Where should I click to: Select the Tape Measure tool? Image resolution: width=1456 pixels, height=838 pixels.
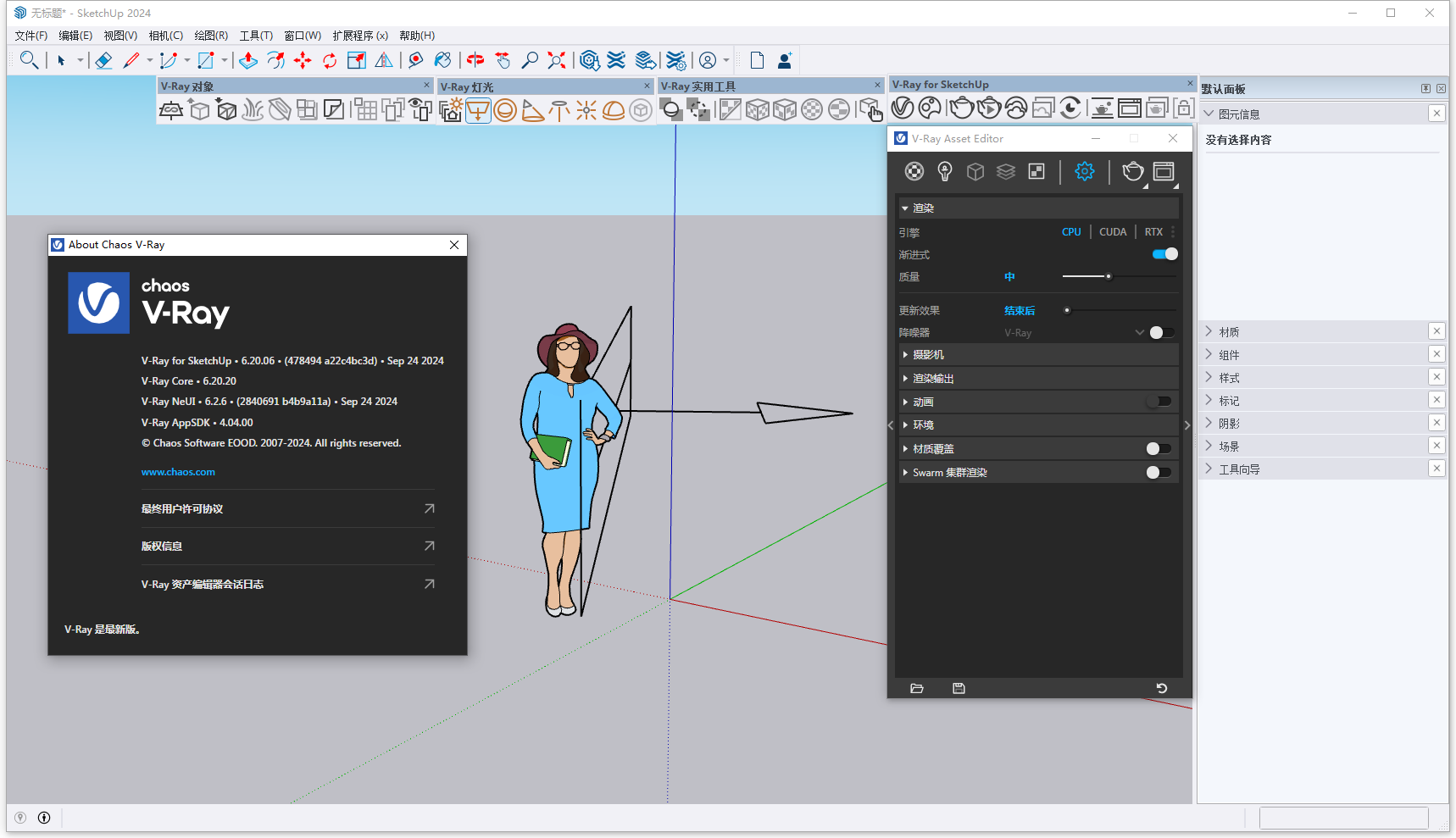coord(416,60)
